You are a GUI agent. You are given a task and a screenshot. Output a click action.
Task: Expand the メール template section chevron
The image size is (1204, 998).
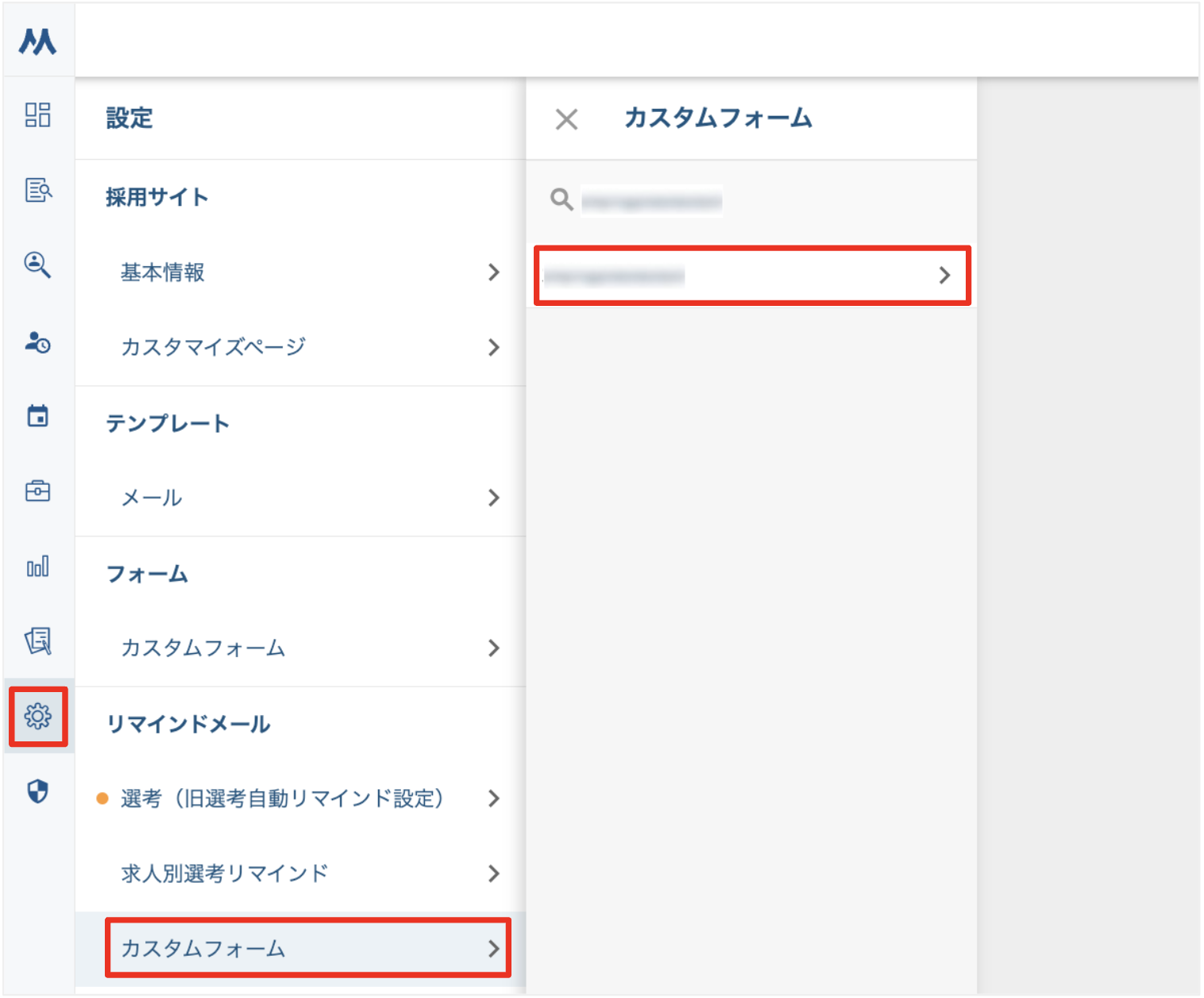click(494, 498)
